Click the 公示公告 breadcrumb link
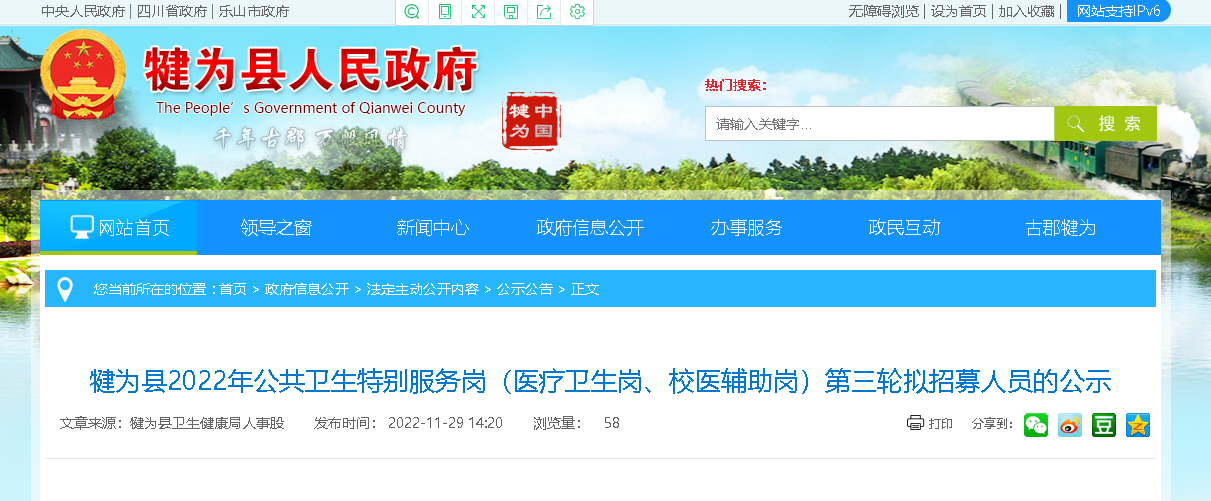 pos(524,289)
